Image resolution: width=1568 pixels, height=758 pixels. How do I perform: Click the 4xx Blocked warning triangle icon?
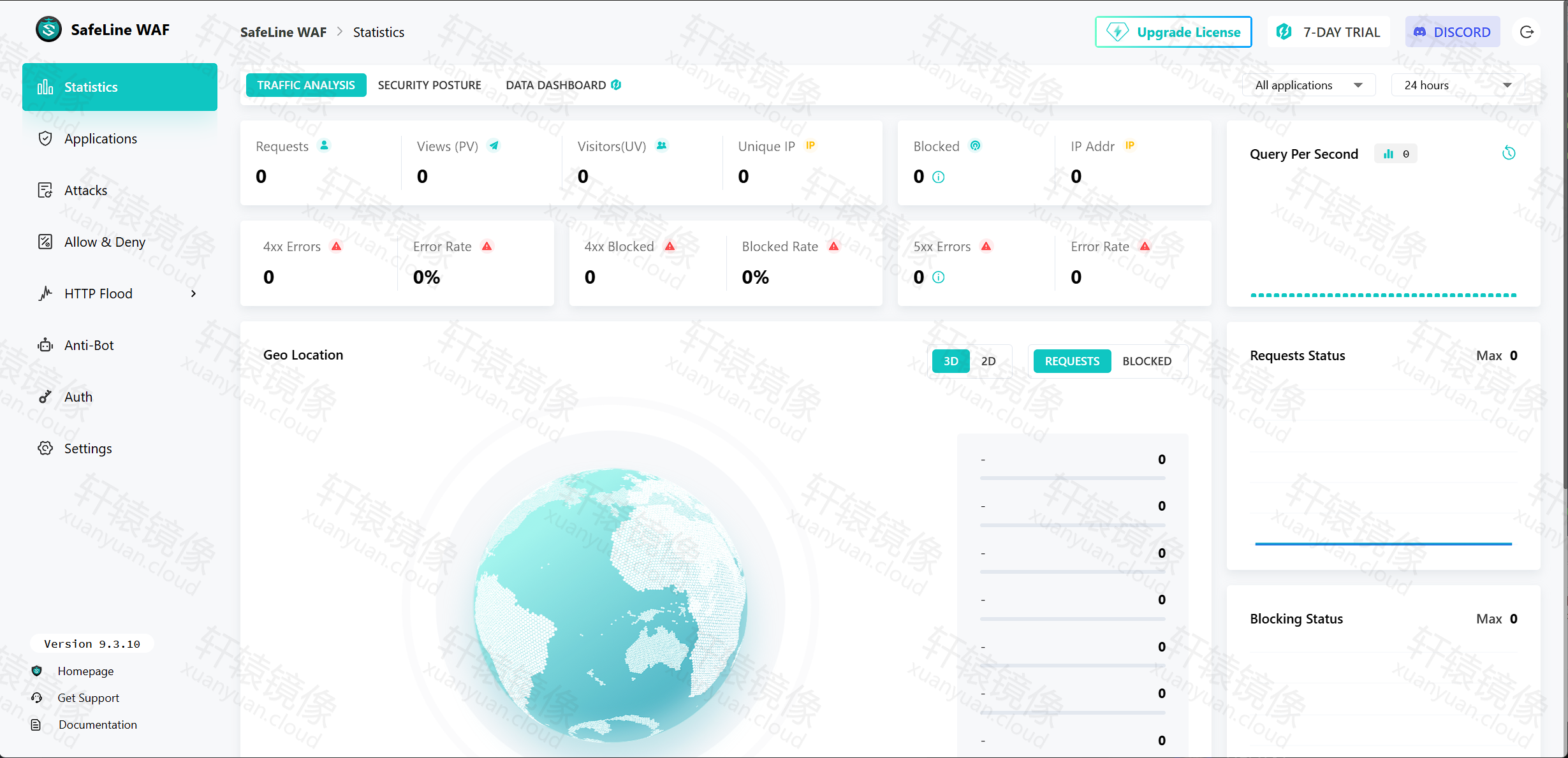coord(670,246)
